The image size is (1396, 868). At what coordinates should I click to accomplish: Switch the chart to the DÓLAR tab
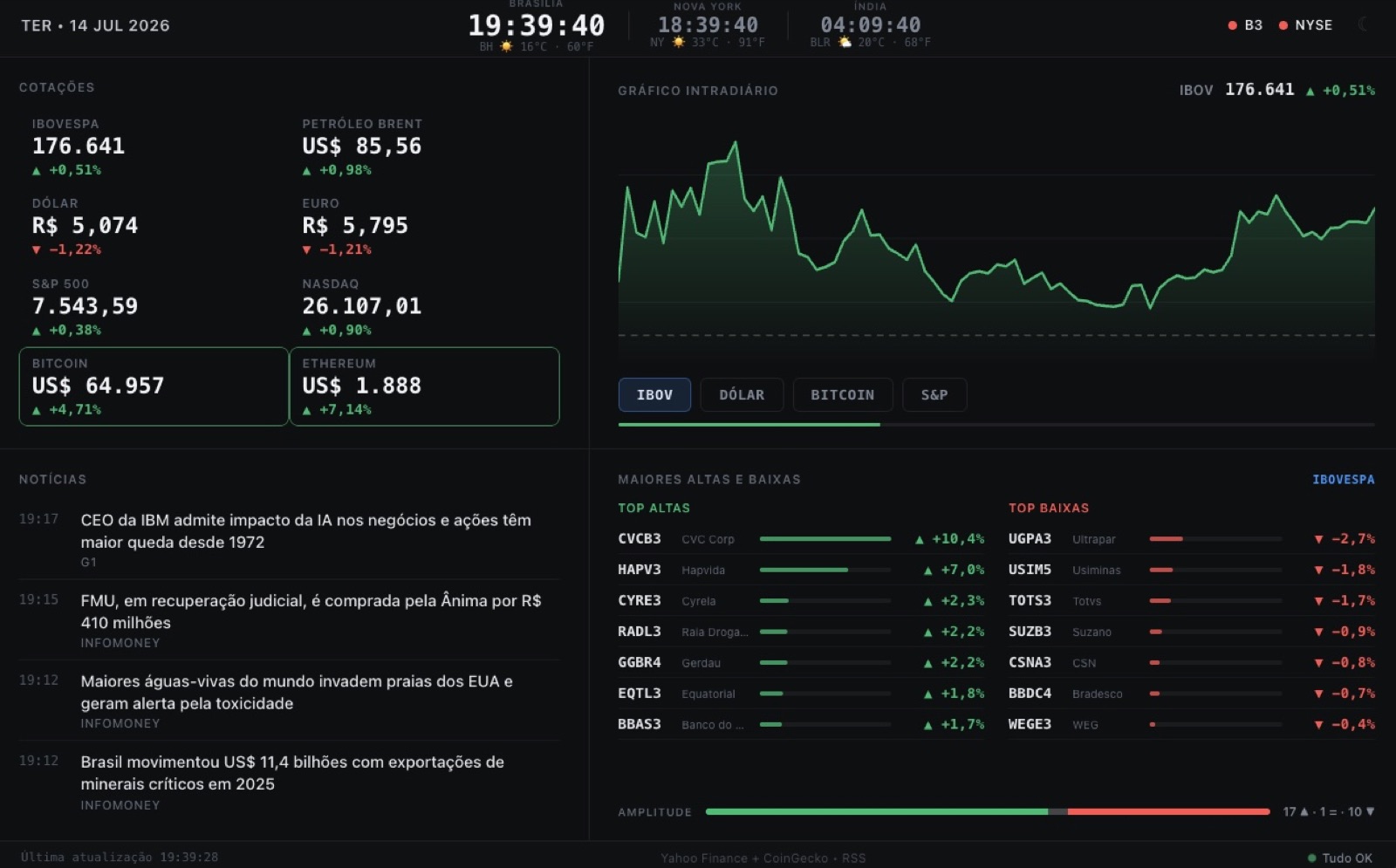point(742,395)
